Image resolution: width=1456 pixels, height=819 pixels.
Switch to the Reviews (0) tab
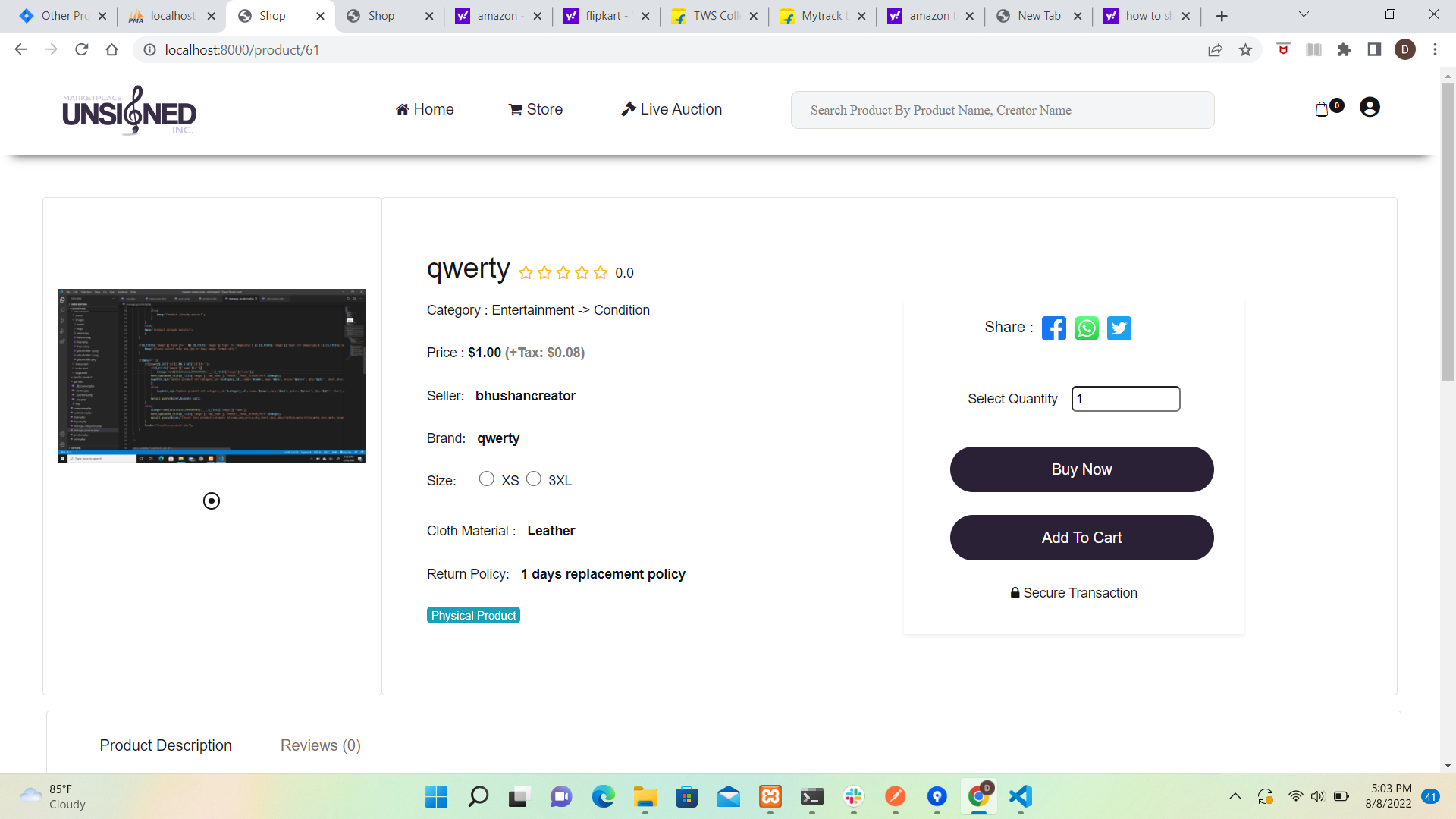pyautogui.click(x=320, y=745)
